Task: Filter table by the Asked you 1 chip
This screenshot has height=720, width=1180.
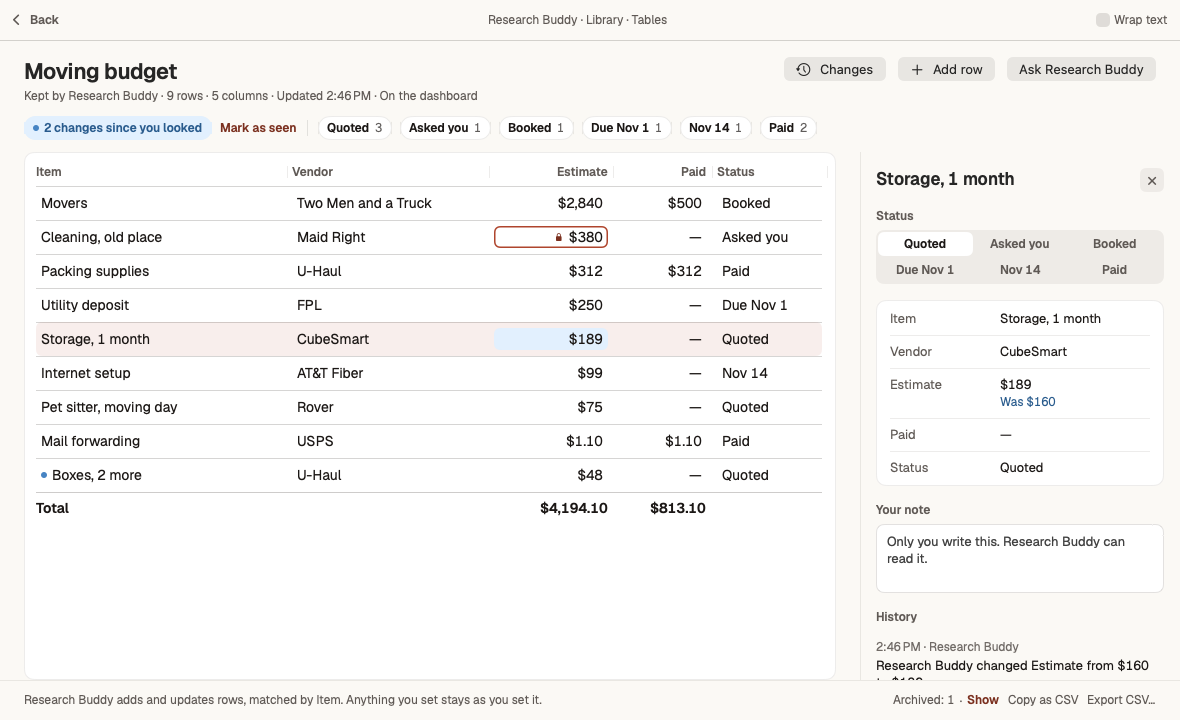Action: tap(445, 128)
